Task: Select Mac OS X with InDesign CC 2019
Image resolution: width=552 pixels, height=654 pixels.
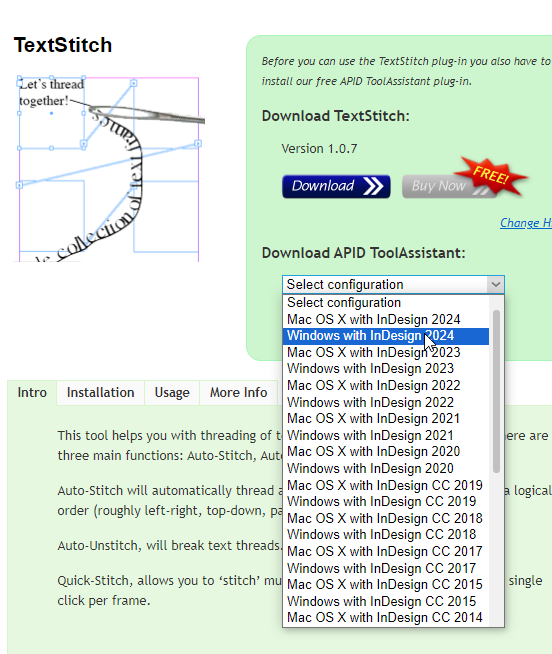Action: point(386,485)
